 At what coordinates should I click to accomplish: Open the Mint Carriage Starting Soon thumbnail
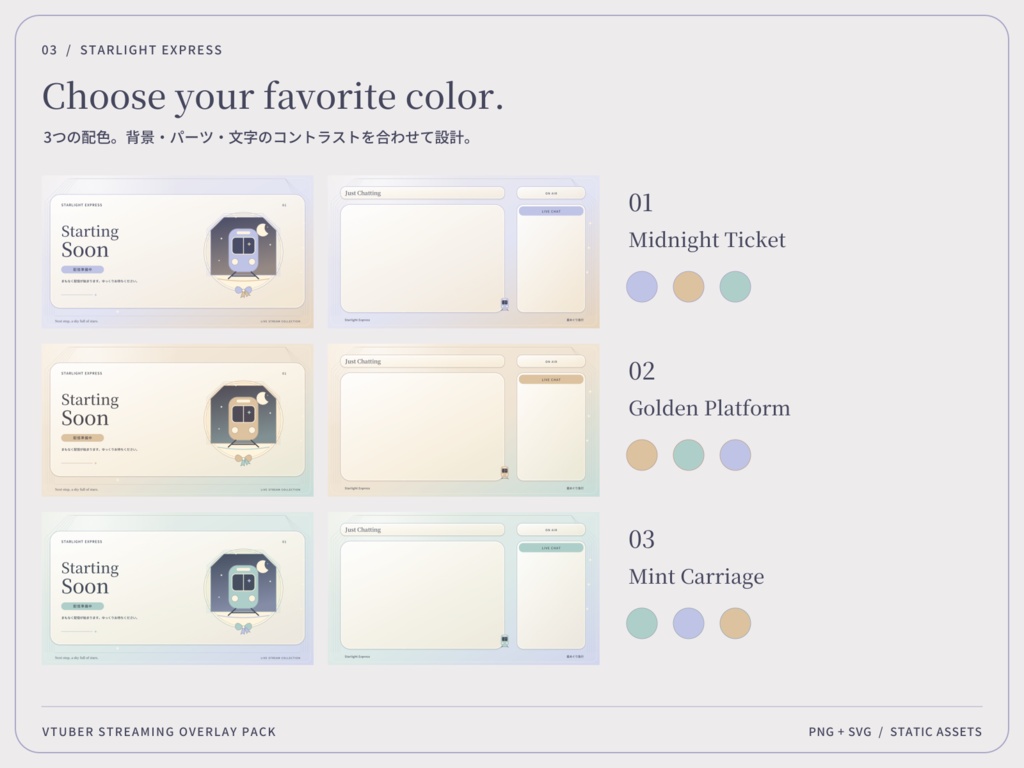pos(178,588)
